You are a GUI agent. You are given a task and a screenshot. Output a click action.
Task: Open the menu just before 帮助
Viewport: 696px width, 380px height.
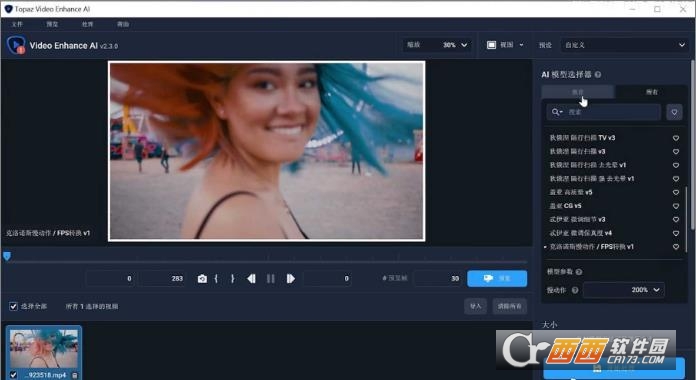point(87,24)
